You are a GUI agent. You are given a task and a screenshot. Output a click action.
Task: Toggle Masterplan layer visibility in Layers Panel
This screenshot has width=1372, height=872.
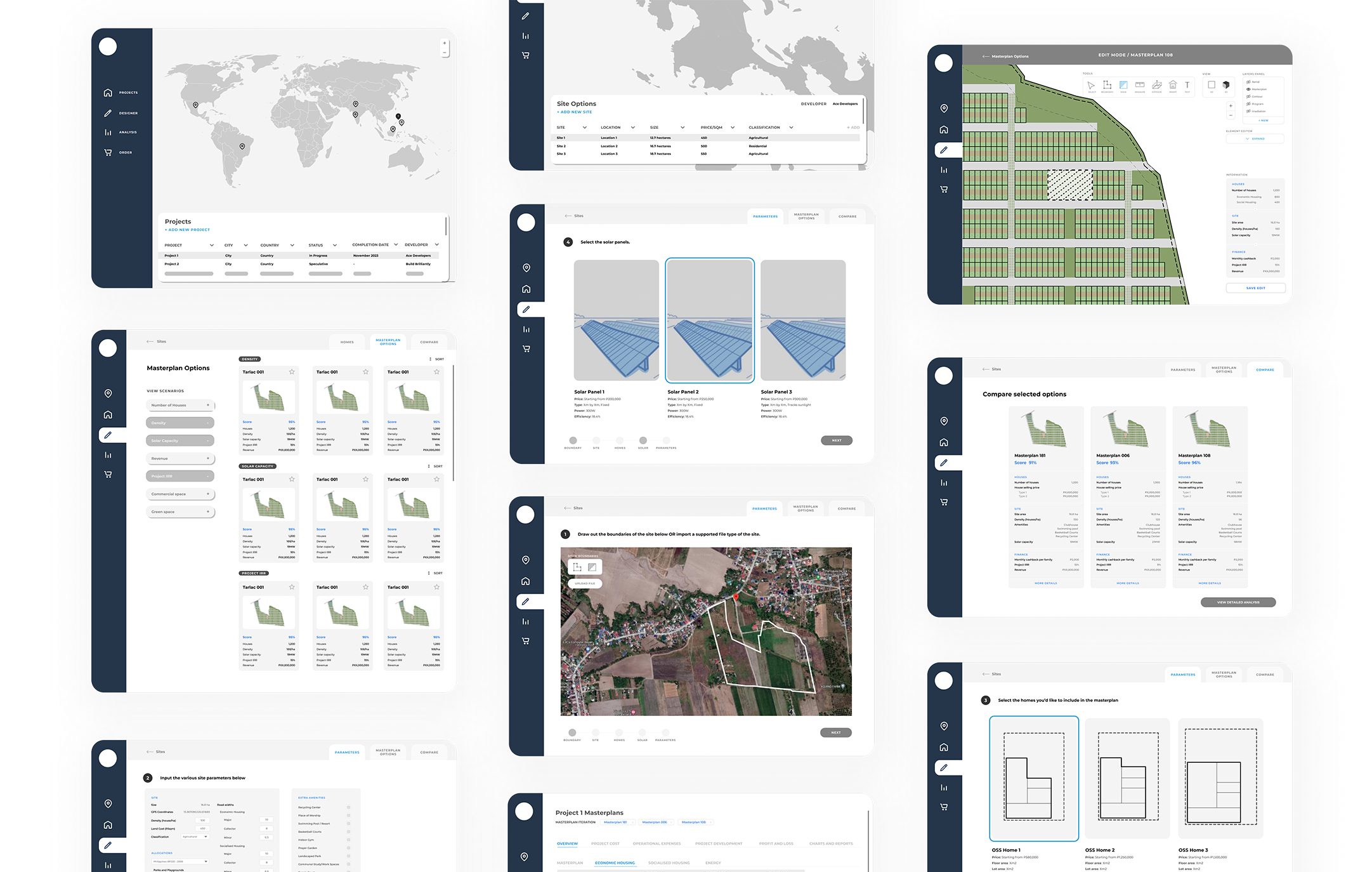pyautogui.click(x=1248, y=89)
